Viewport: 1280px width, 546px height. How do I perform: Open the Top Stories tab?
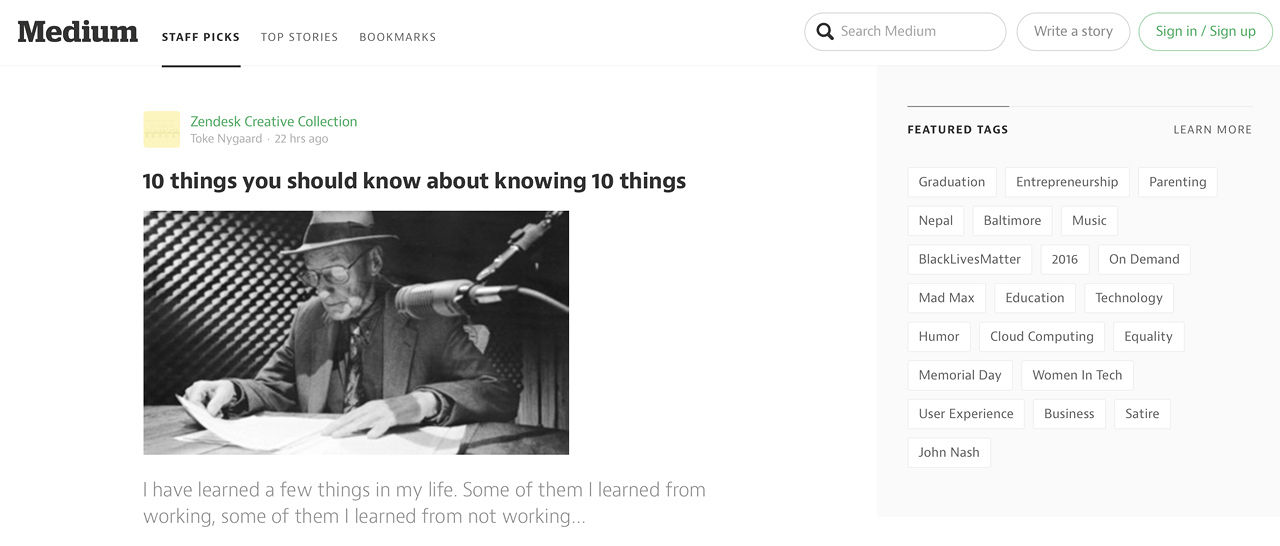coord(299,37)
